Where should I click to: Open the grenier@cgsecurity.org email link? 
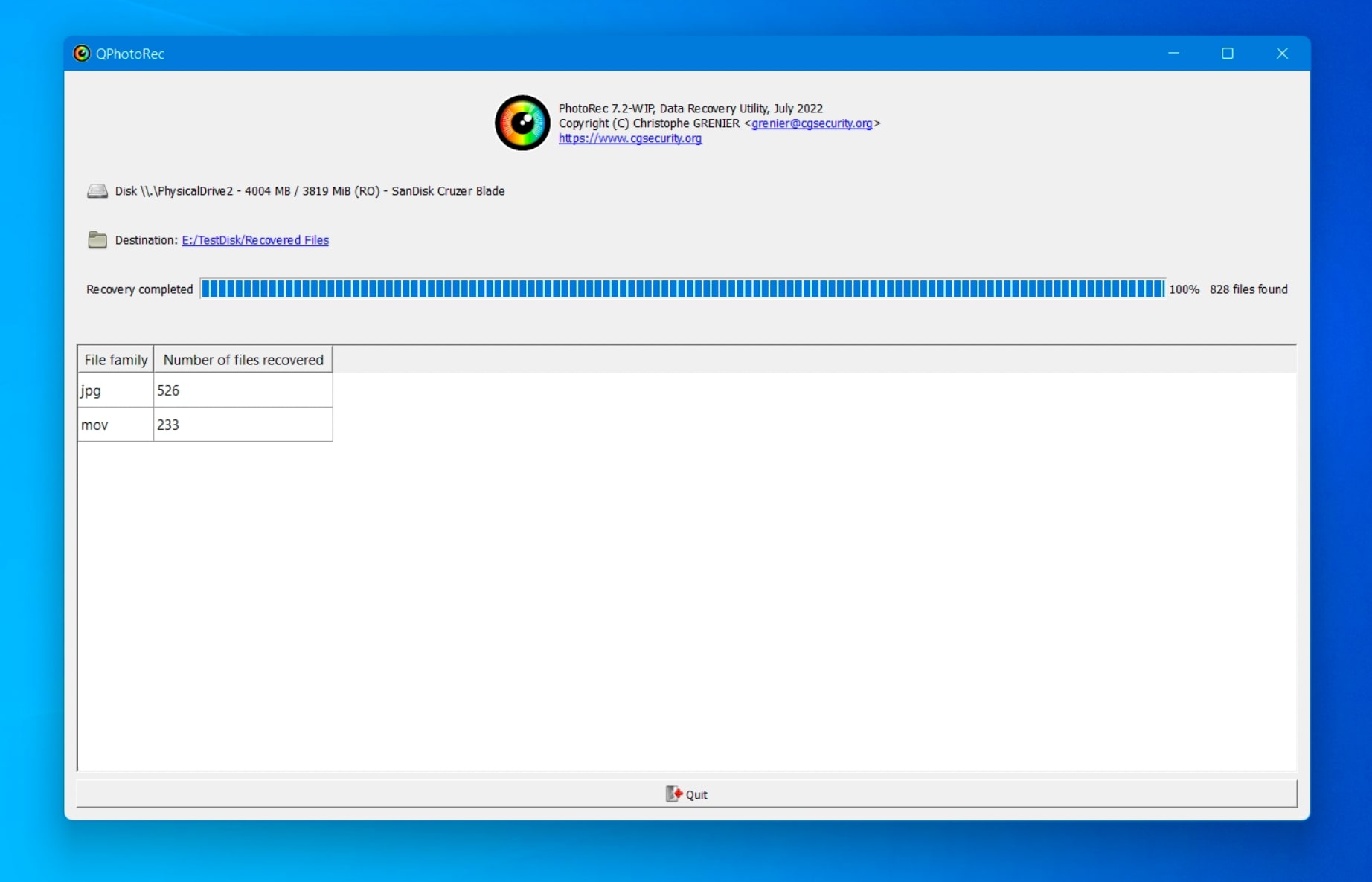tap(812, 123)
